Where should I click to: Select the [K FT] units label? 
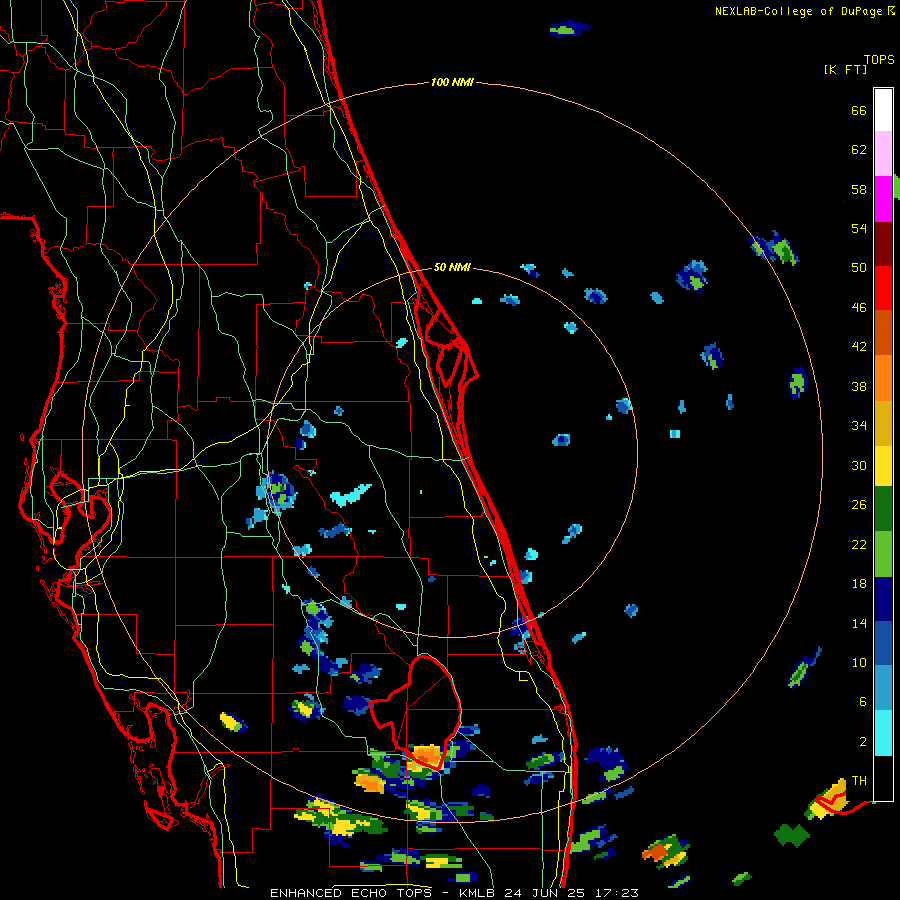point(845,69)
